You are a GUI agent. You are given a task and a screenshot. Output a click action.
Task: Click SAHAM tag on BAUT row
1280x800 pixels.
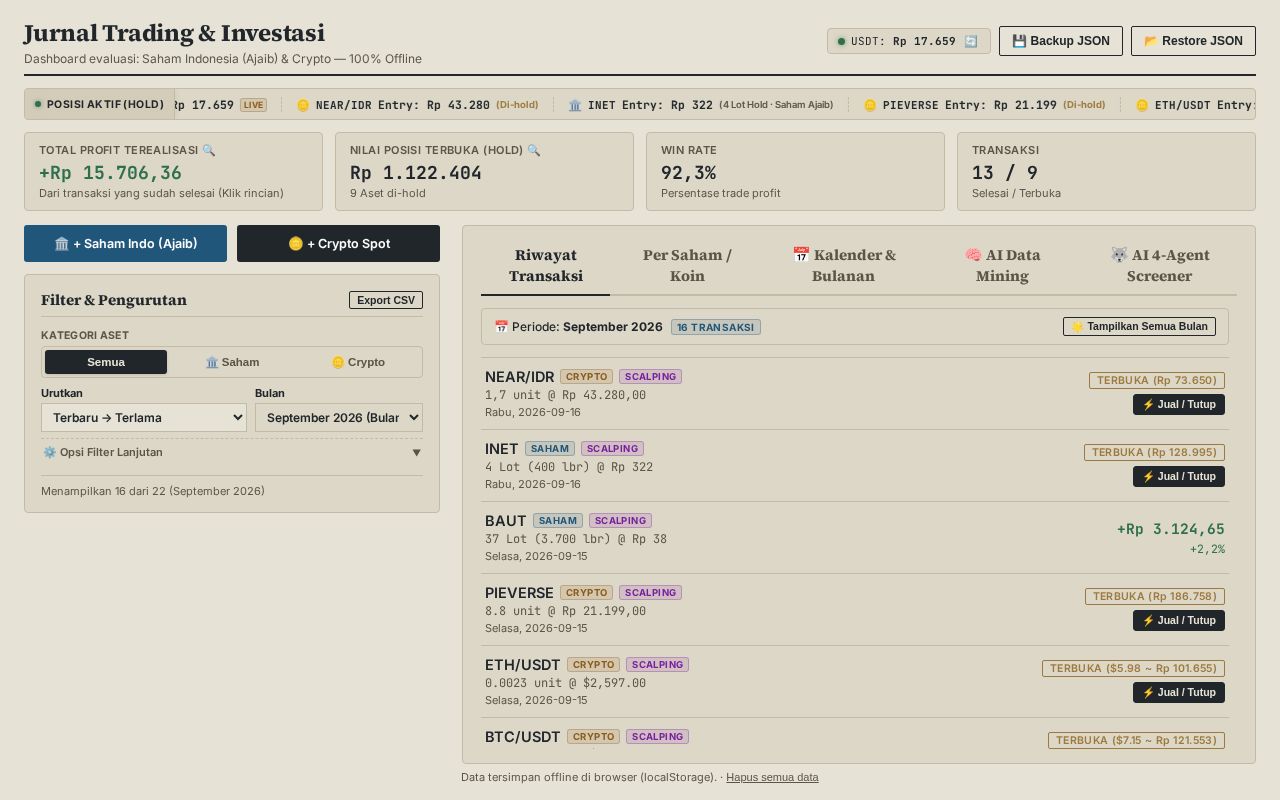pyautogui.click(x=558, y=521)
